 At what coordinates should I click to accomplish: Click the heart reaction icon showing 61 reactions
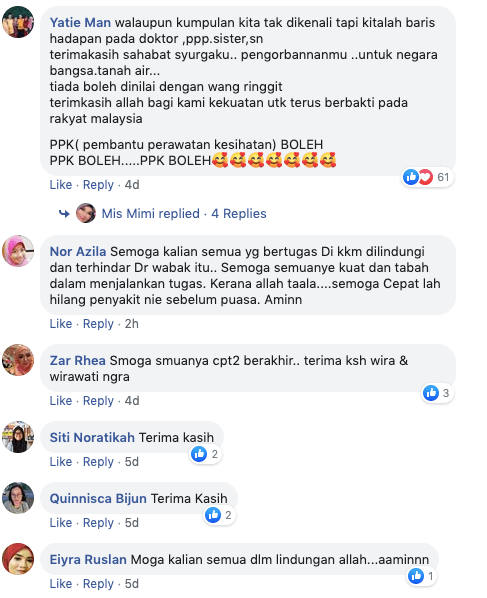(x=426, y=177)
